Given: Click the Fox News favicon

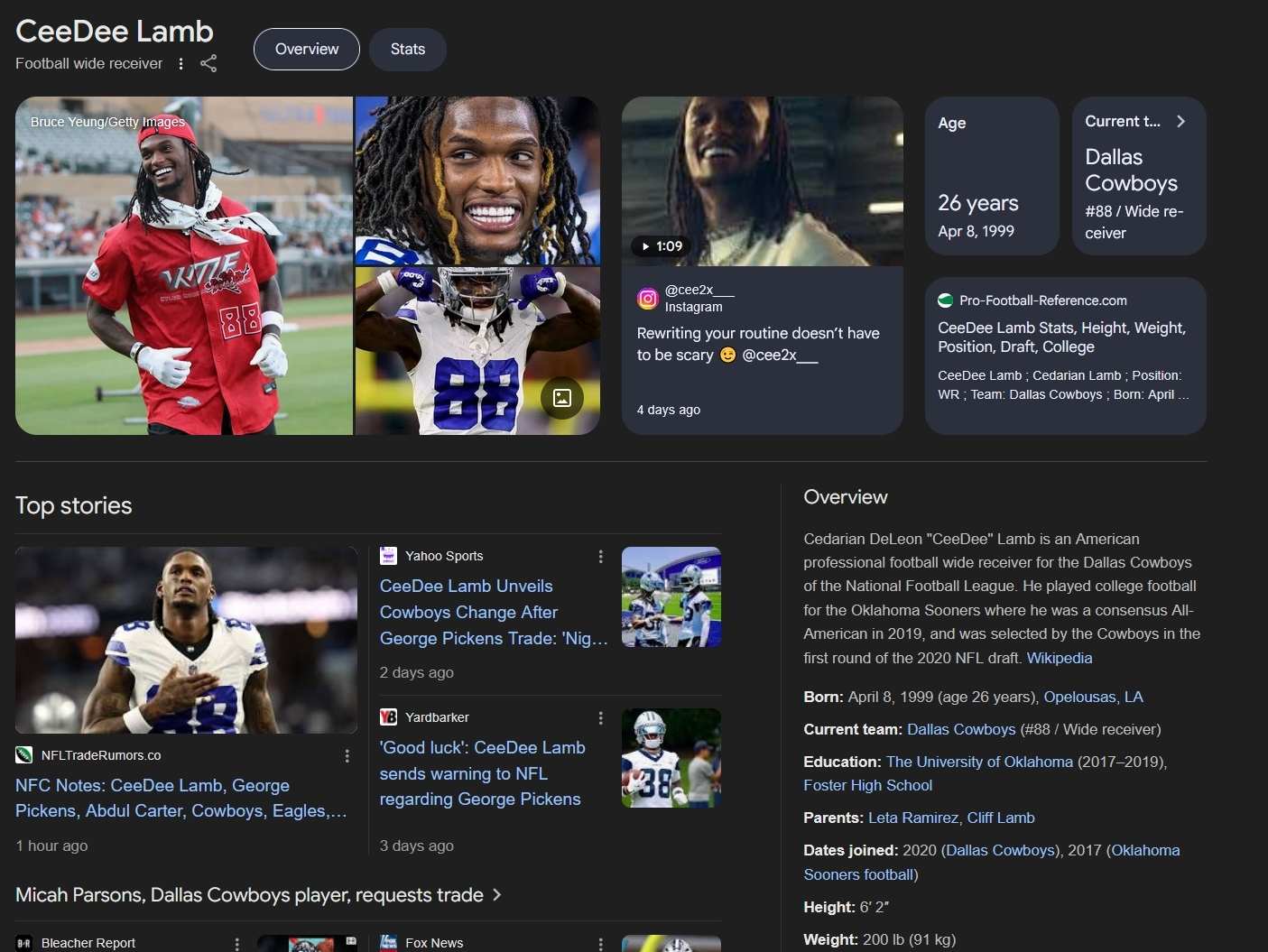Looking at the screenshot, I should [388, 943].
